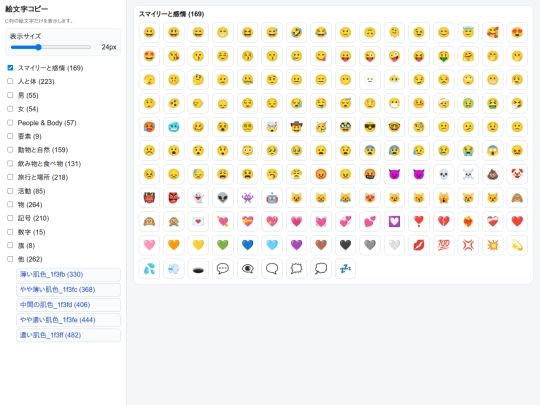Image resolution: width=540 pixels, height=405 pixels.
Task: Select the sweat droplets emoji
Action: [149, 268]
